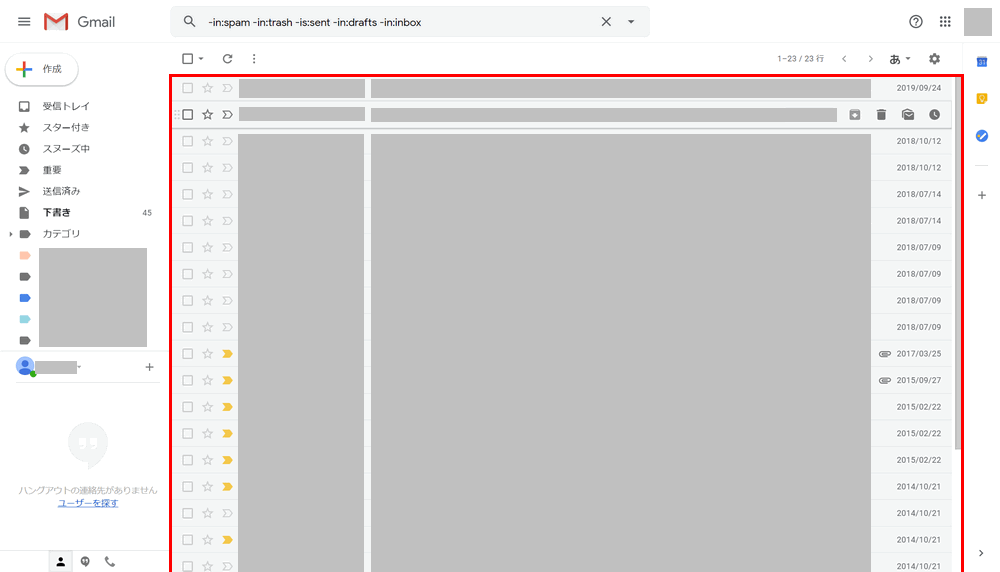Open the Google apps grid
Screen dimensions: 1000x572
click(x=945, y=22)
